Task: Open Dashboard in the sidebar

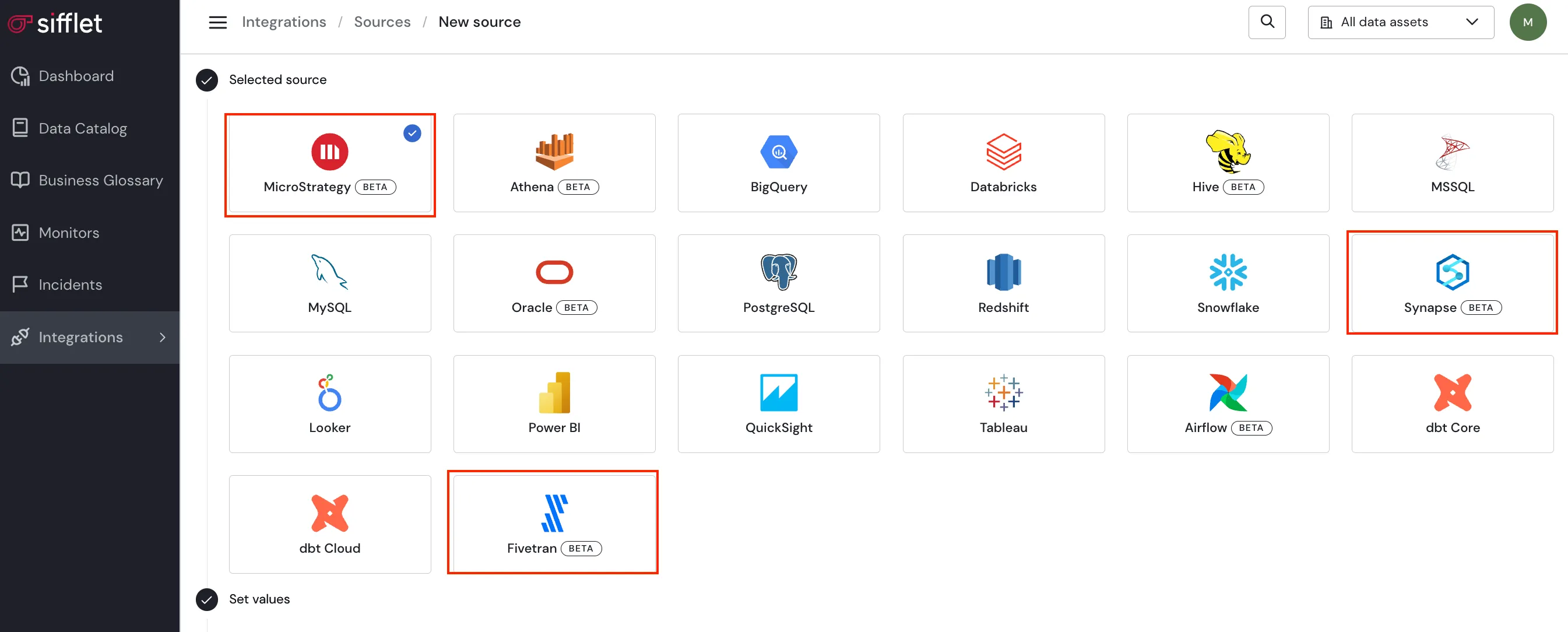Action: click(90, 75)
